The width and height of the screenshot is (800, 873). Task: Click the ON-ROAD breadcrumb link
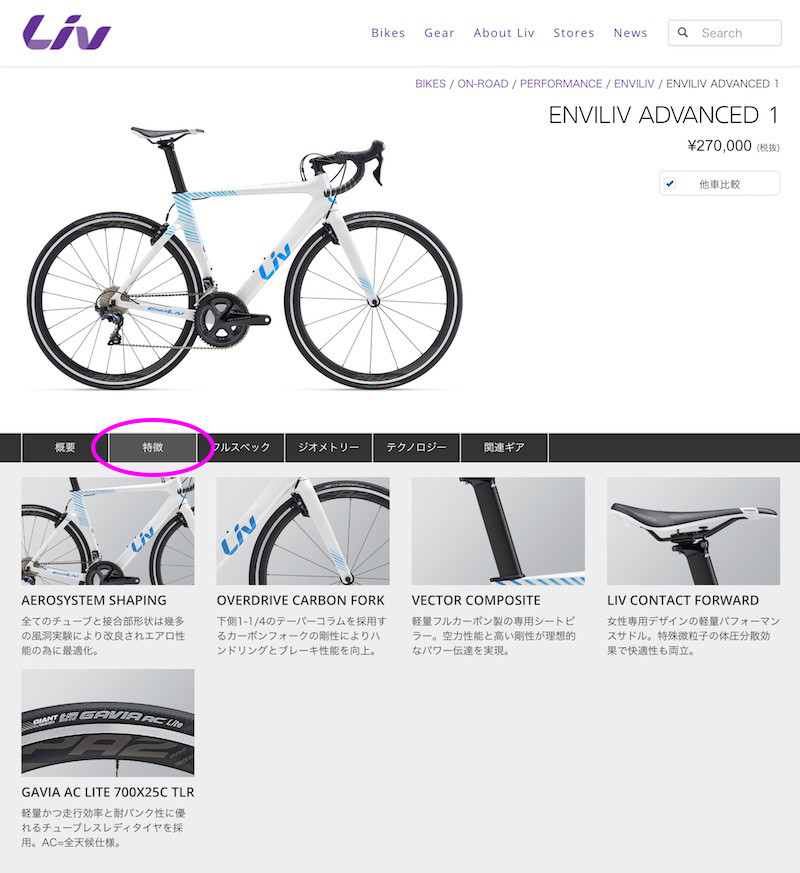click(483, 84)
